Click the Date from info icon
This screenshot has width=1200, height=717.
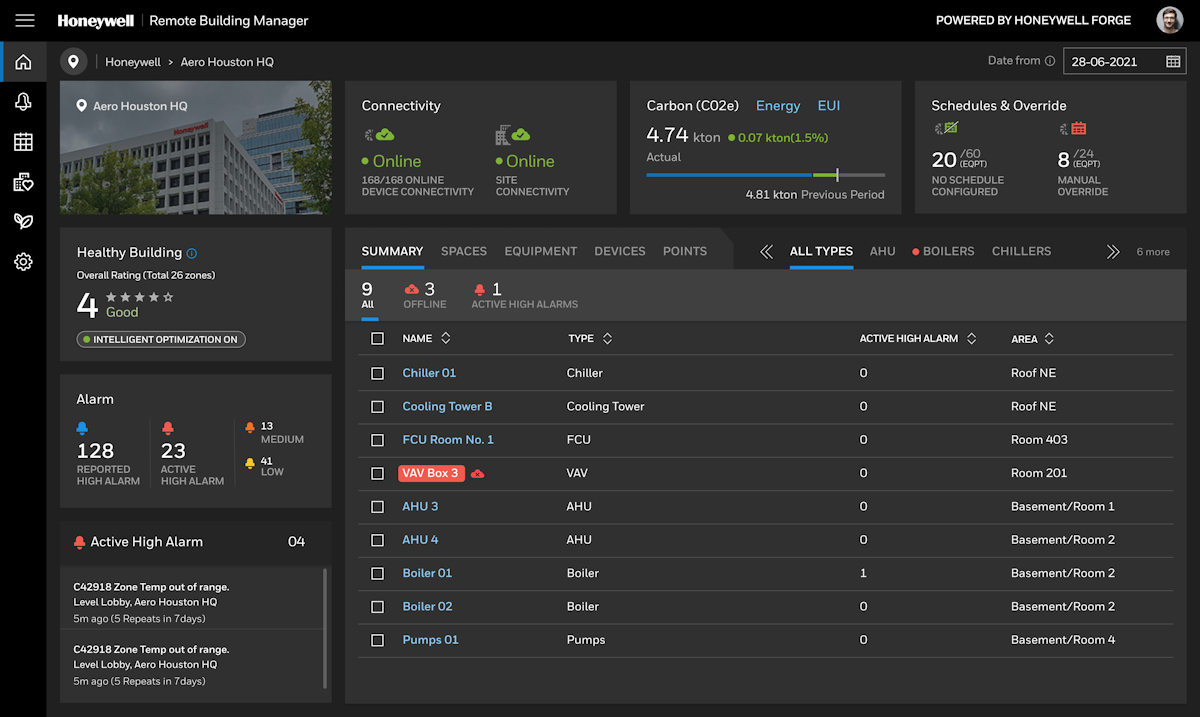[x=1050, y=61]
